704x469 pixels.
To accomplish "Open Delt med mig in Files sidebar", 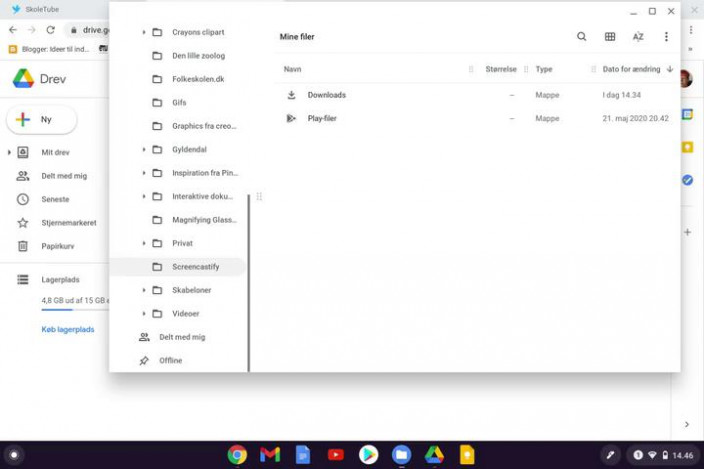I will pos(181,337).
